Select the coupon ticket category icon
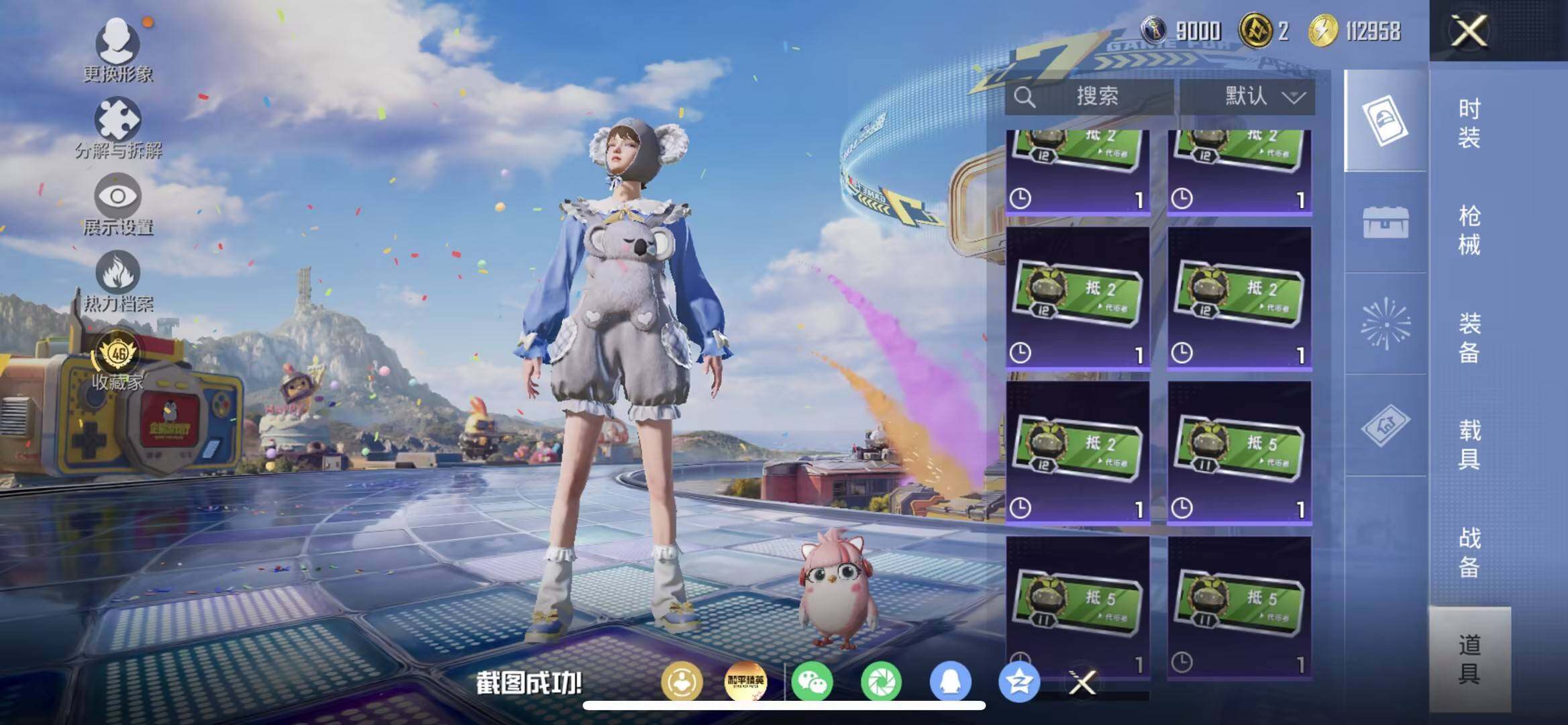 tap(1385, 424)
